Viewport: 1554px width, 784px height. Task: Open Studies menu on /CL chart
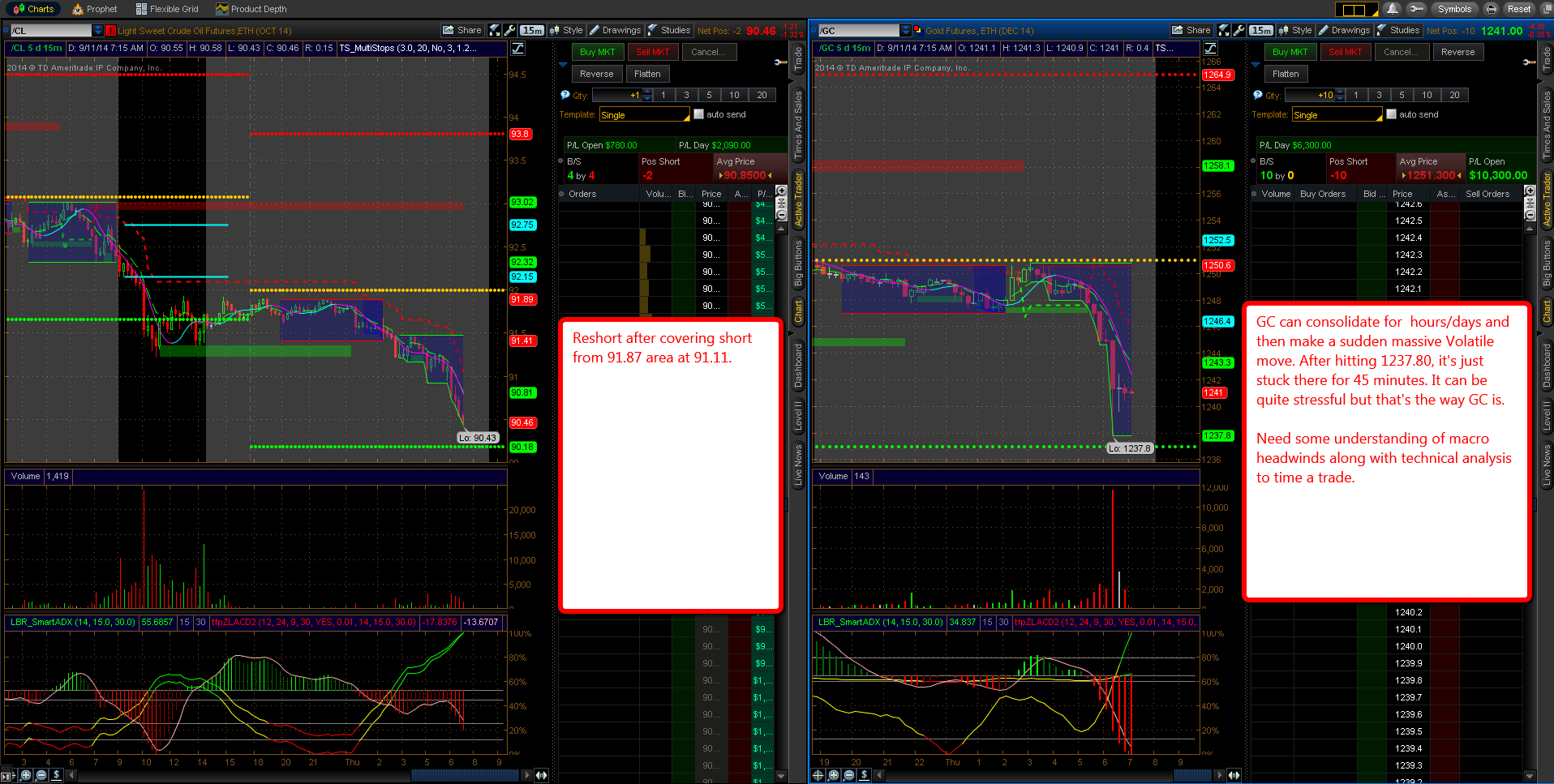click(x=669, y=30)
